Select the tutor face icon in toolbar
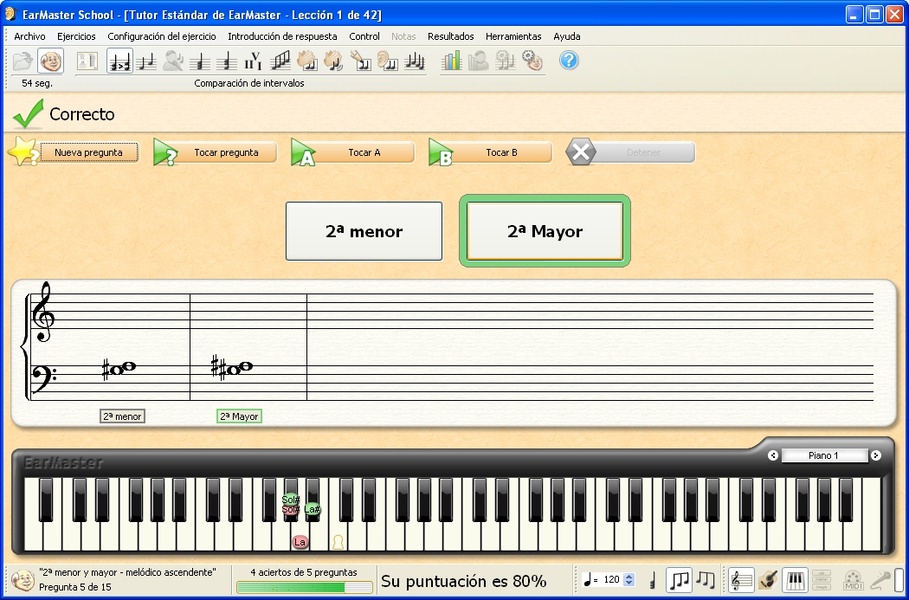The image size is (909, 600). pyautogui.click(x=50, y=61)
